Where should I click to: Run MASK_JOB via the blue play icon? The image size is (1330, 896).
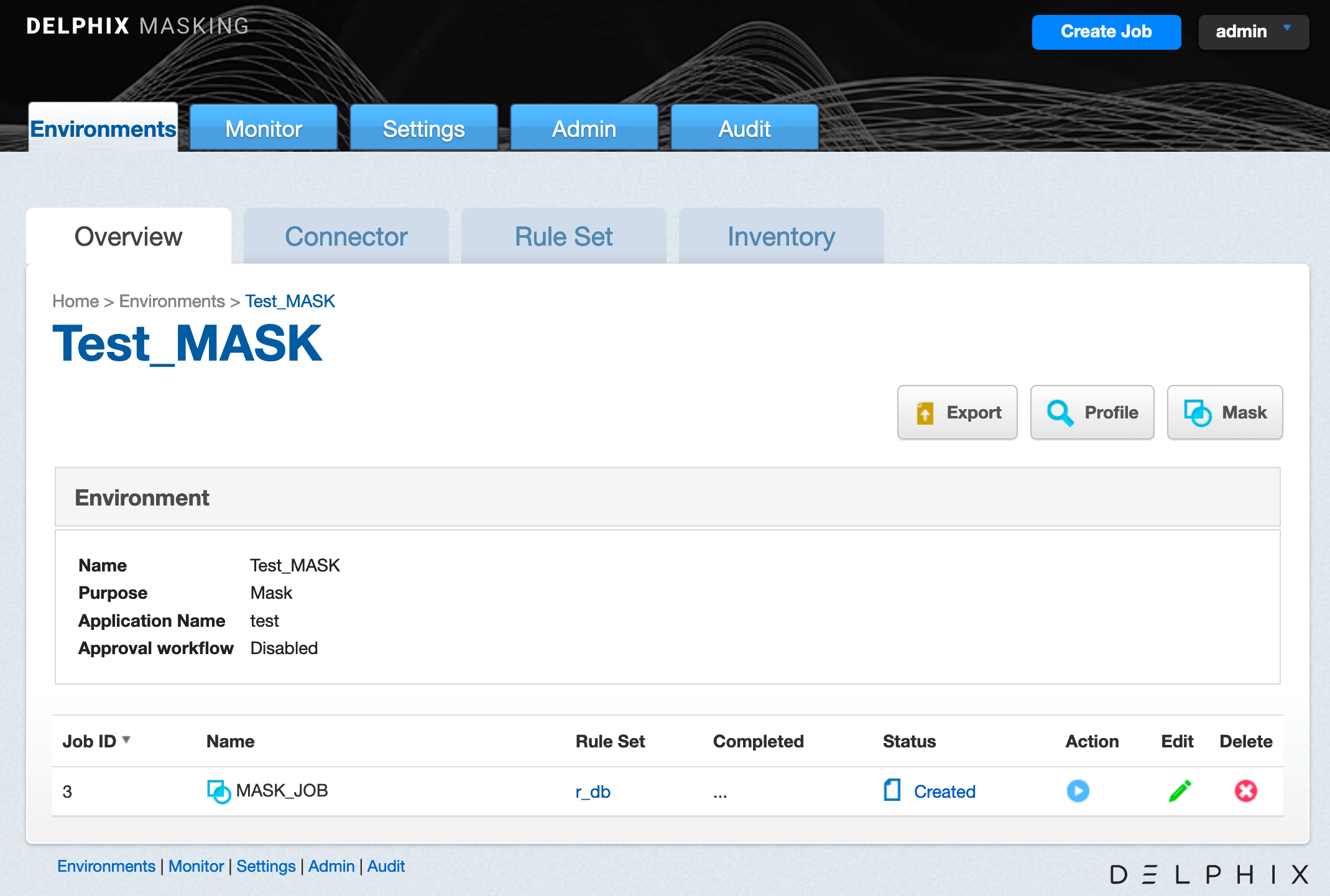1078,791
